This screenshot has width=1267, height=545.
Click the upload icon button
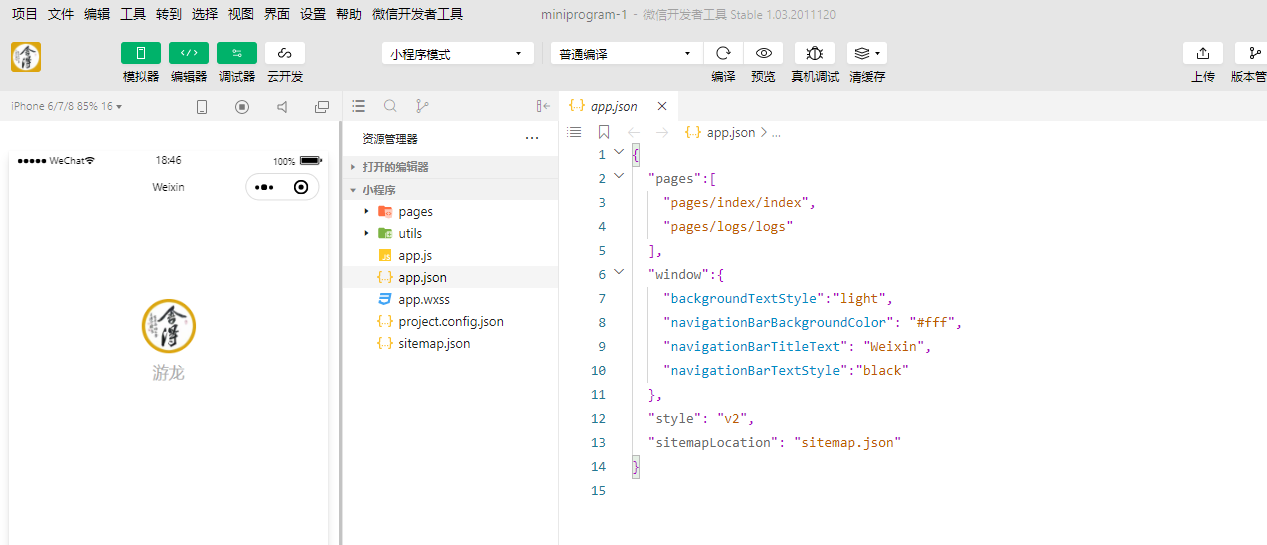click(x=1203, y=53)
